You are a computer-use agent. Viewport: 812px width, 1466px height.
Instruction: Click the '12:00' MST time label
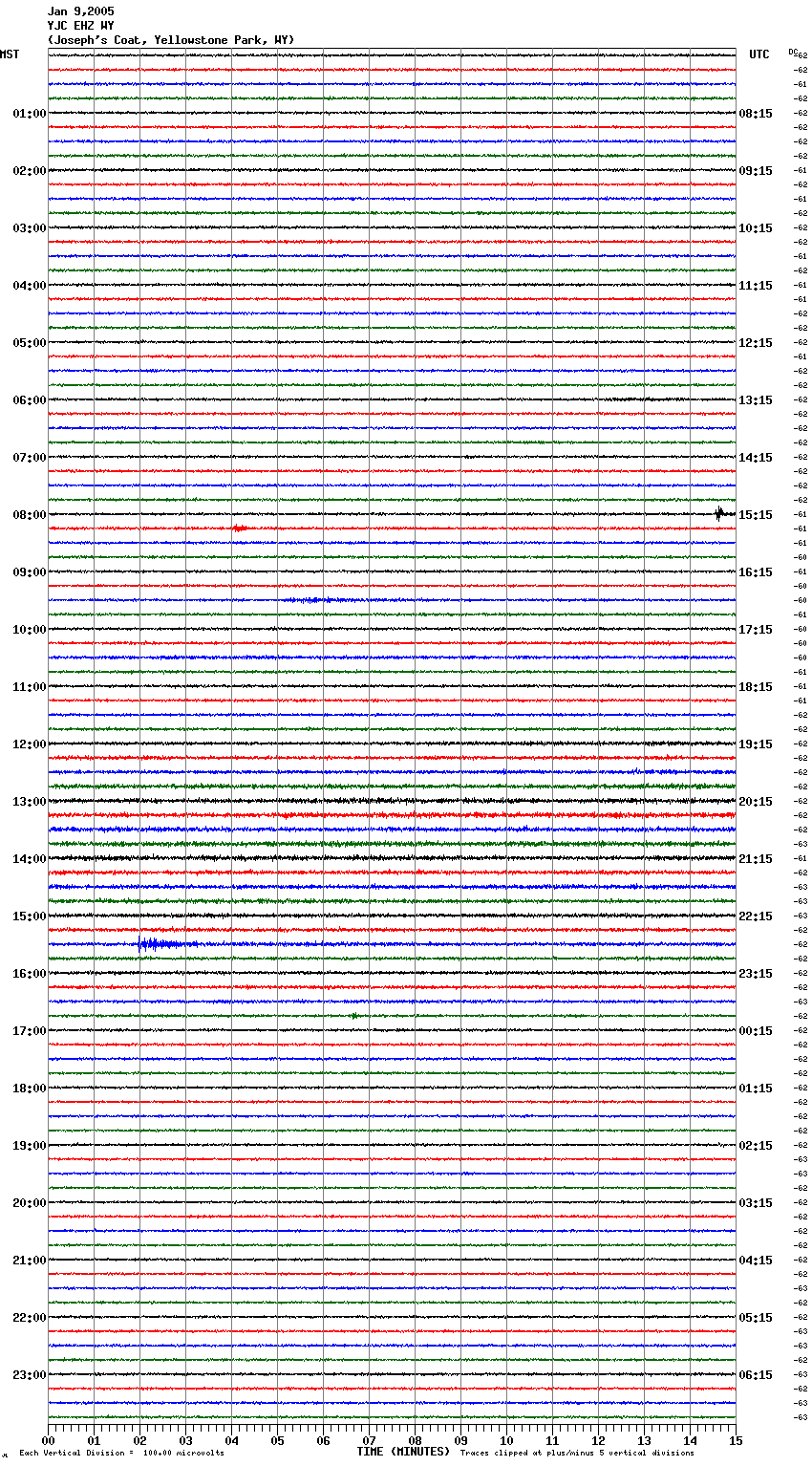[x=30, y=744]
